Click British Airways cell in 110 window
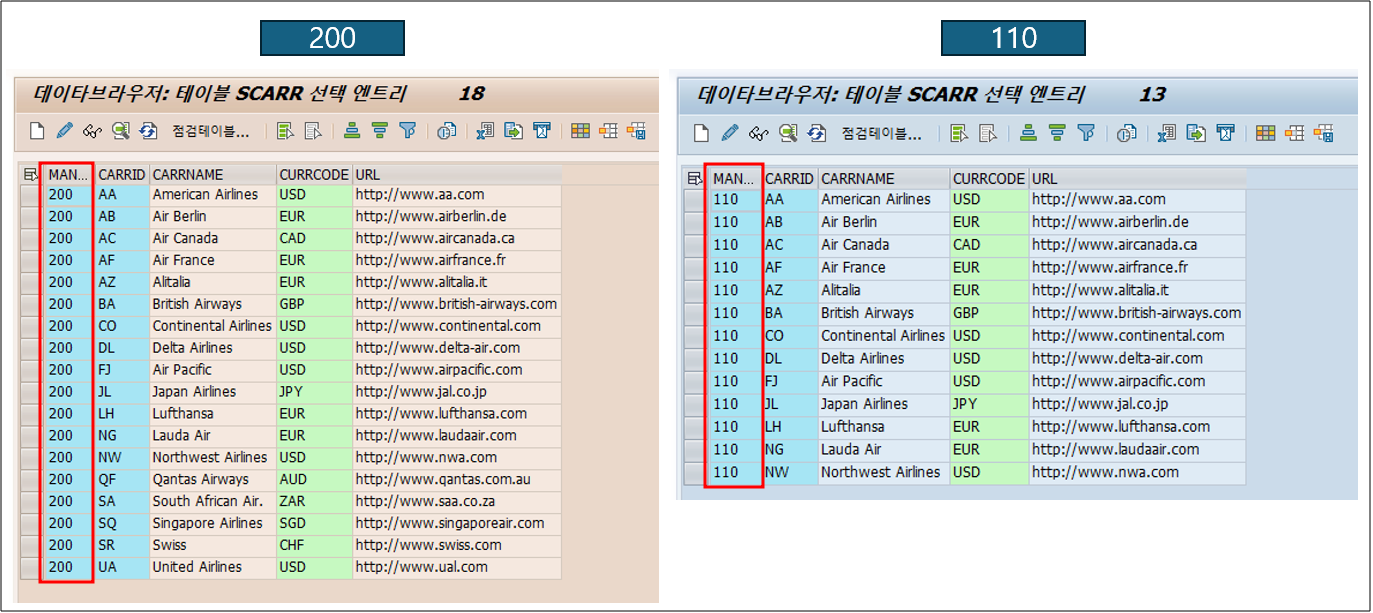The image size is (1373, 613). [884, 313]
